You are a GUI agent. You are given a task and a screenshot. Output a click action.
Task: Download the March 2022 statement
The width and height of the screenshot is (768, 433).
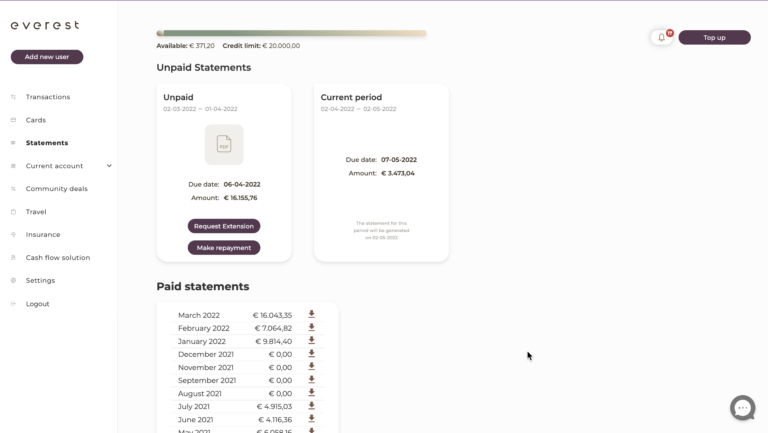[x=312, y=314]
